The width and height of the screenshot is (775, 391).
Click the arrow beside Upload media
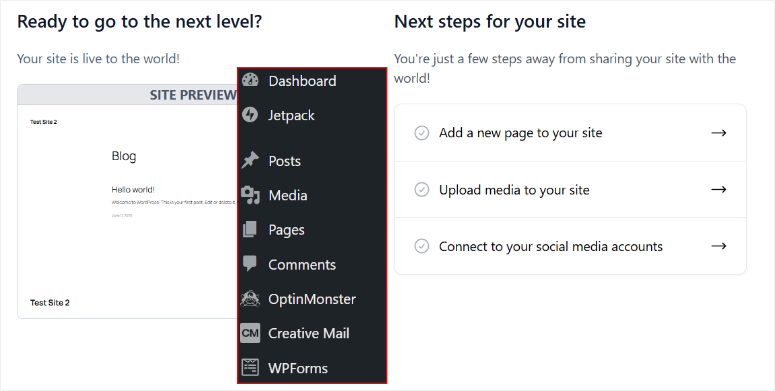tap(719, 190)
